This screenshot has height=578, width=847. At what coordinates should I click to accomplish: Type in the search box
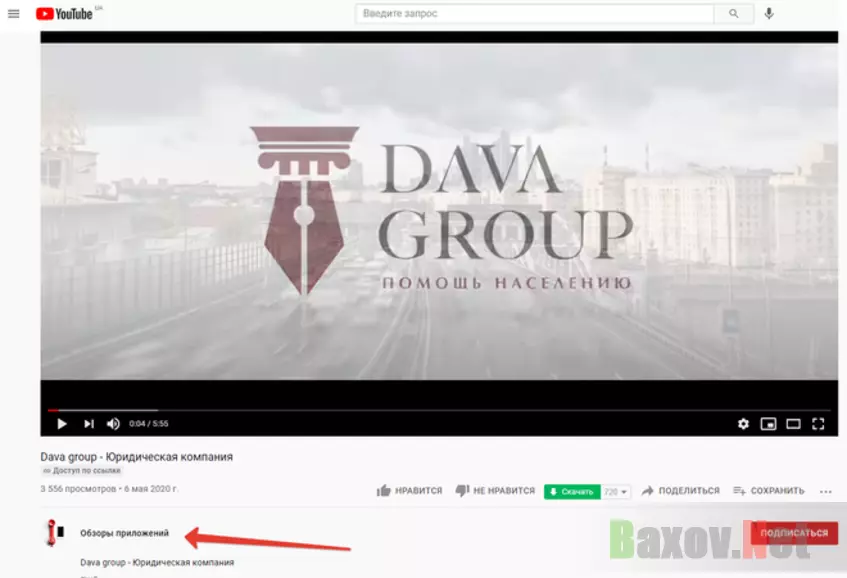pyautogui.click(x=534, y=14)
